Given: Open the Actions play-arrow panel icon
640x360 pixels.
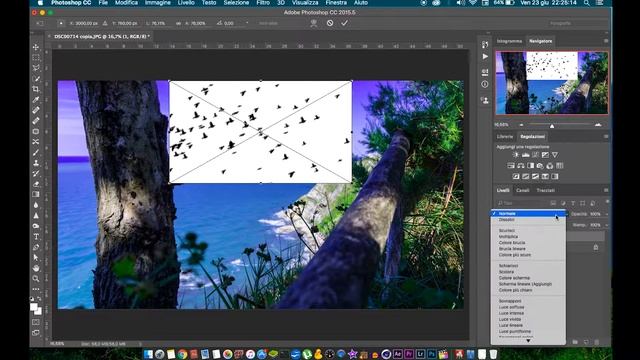Looking at the screenshot, I should click(485, 56).
